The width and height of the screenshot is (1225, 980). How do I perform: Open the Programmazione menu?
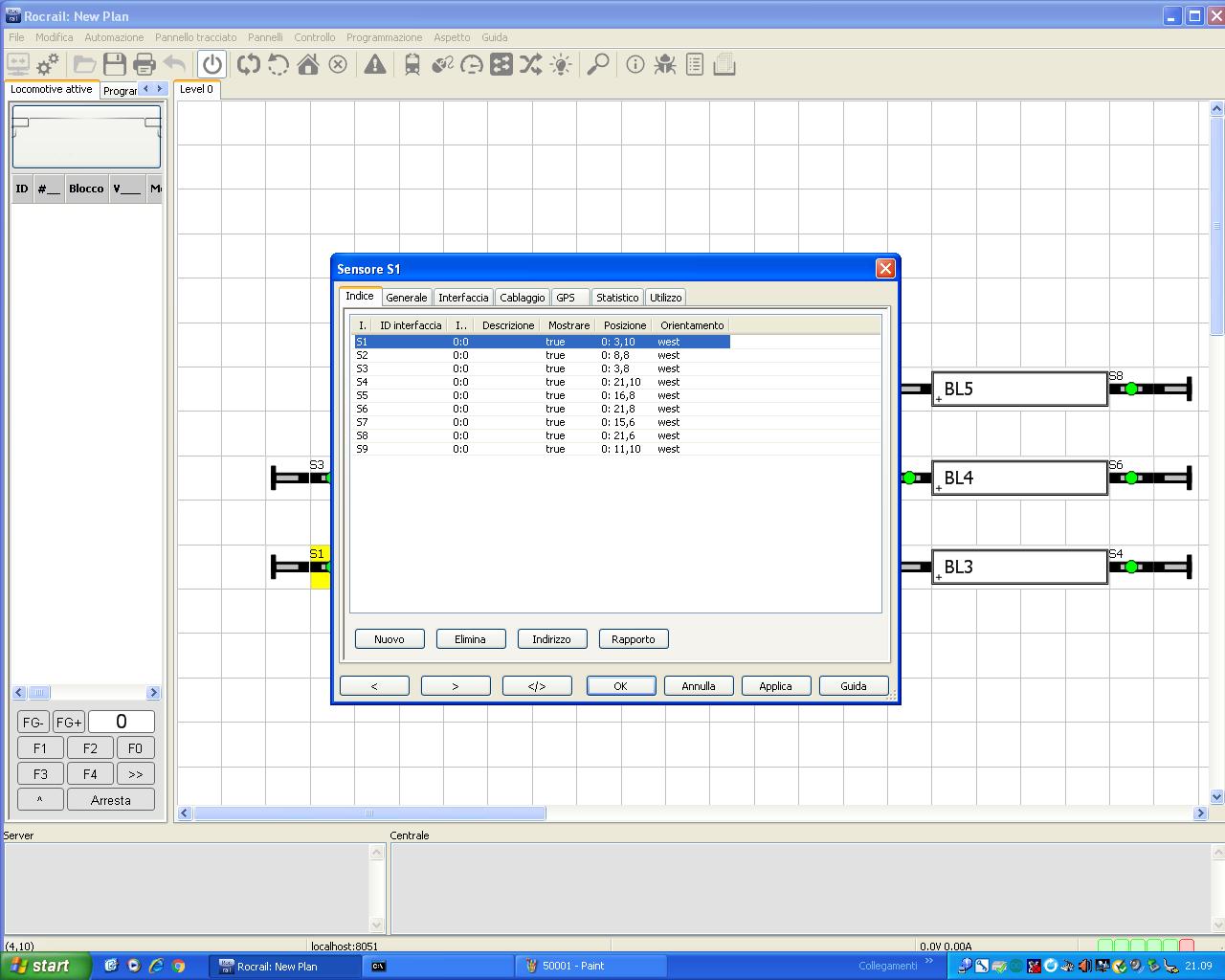point(384,37)
